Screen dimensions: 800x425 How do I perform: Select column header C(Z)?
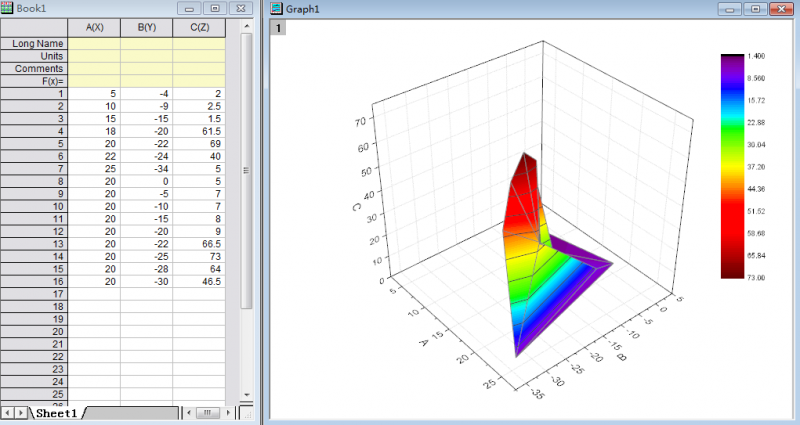[x=199, y=28]
